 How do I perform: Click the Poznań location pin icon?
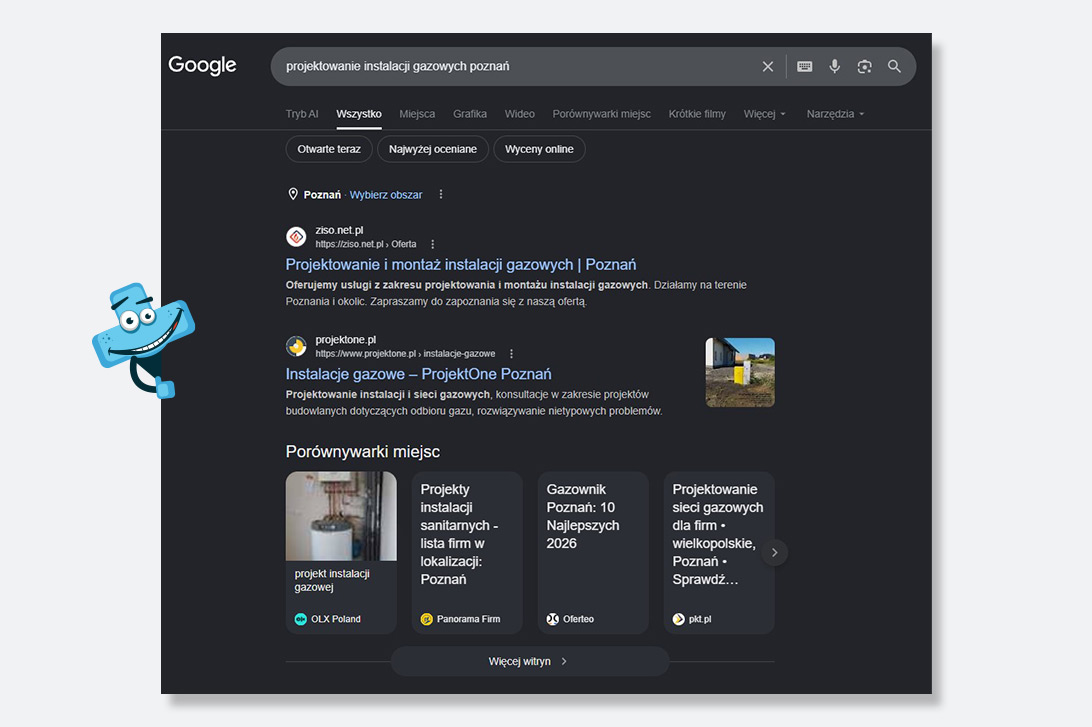(293, 194)
